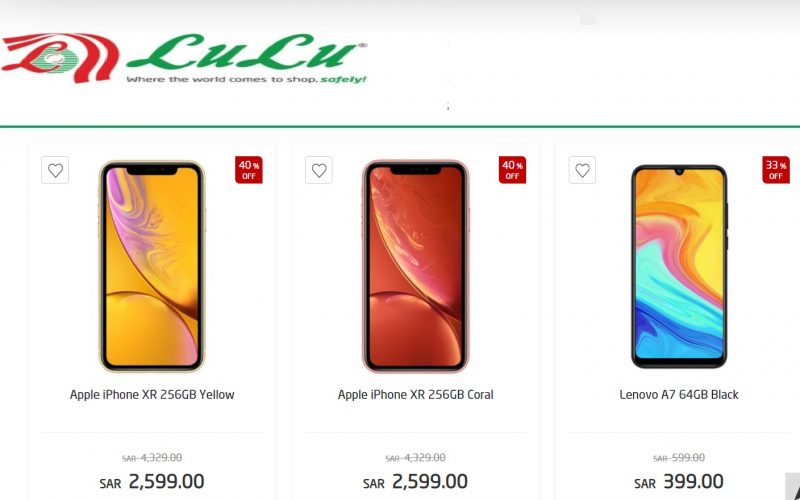Click coral iPhone XR product image

point(415,266)
